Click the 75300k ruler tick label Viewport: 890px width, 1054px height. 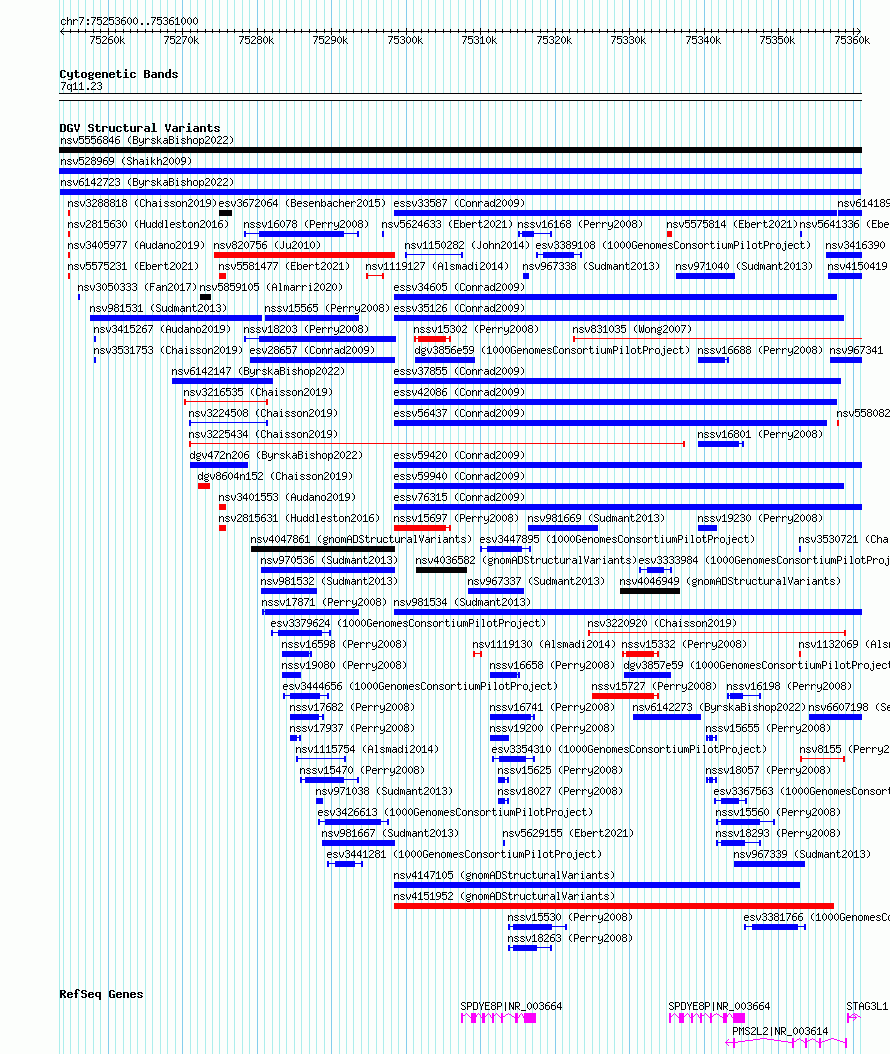click(x=405, y=40)
